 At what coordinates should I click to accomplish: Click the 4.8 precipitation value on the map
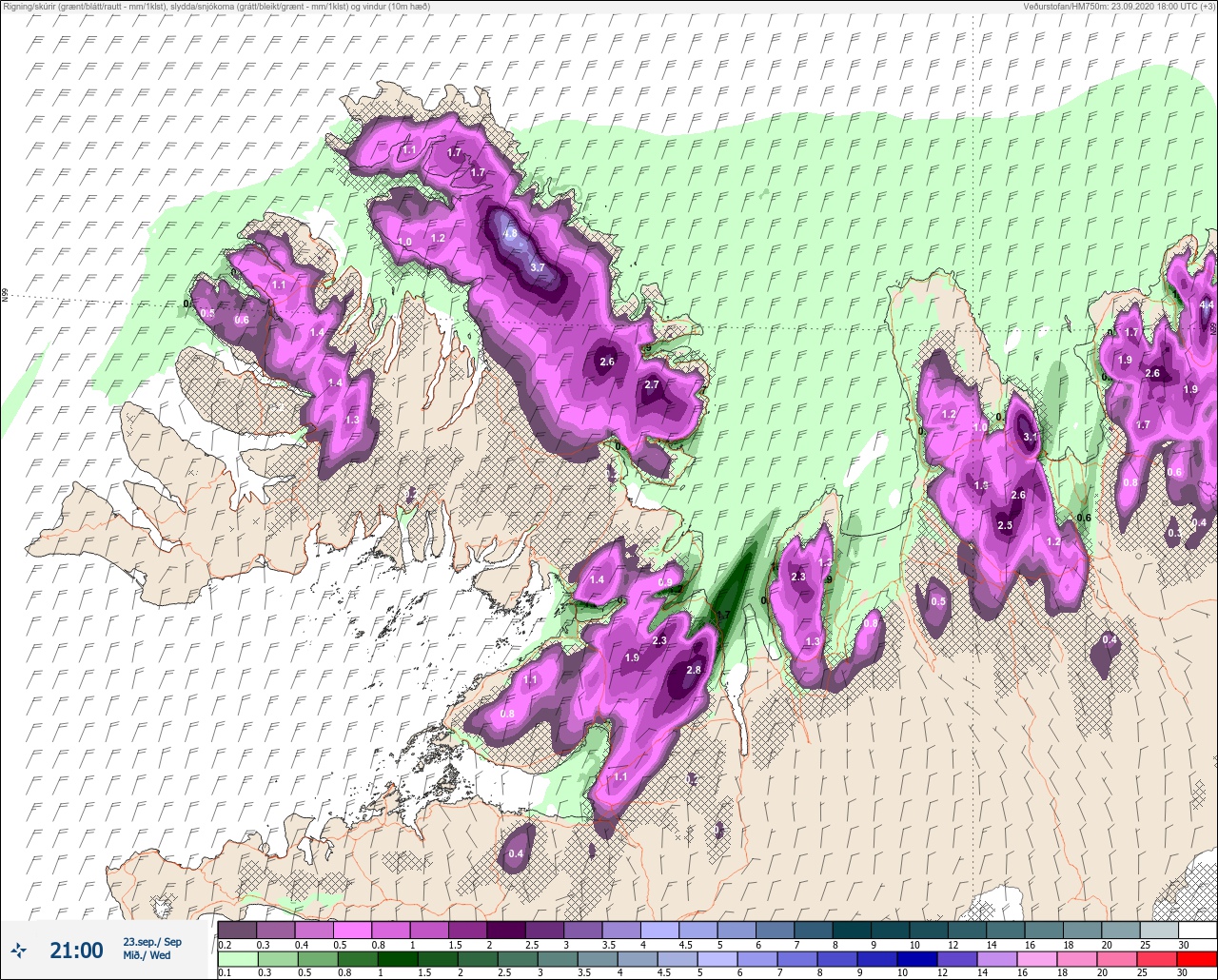[510, 234]
